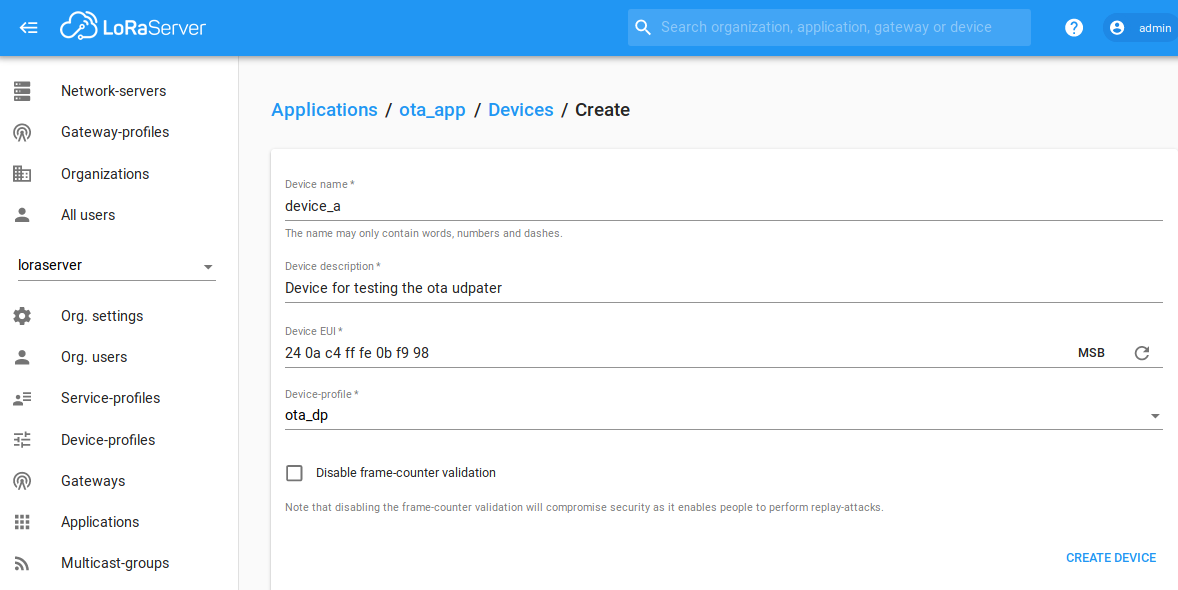Open the ota_app breadcrumb link
Screen dimensions: 1178x590
[x=432, y=109]
